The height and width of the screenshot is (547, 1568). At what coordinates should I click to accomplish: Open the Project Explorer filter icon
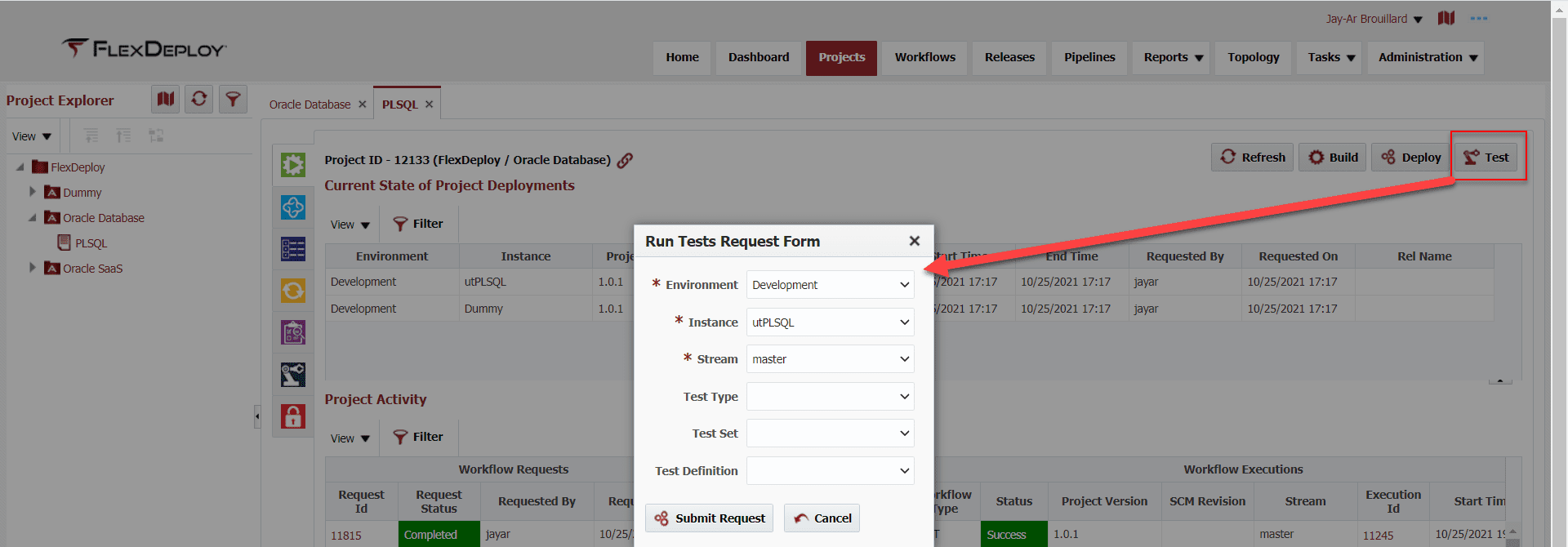tap(233, 100)
